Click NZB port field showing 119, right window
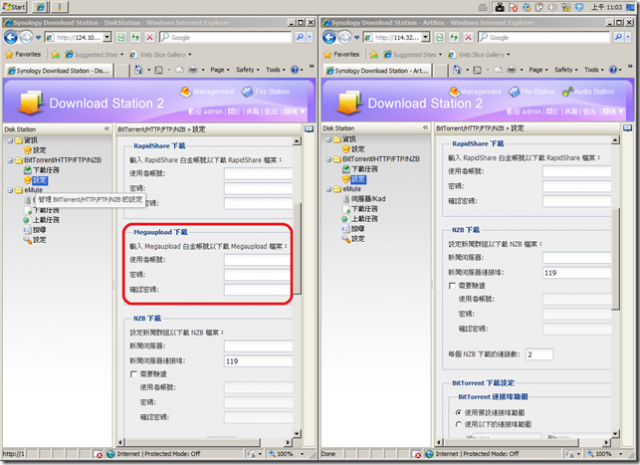640x465 pixels. [x=577, y=273]
